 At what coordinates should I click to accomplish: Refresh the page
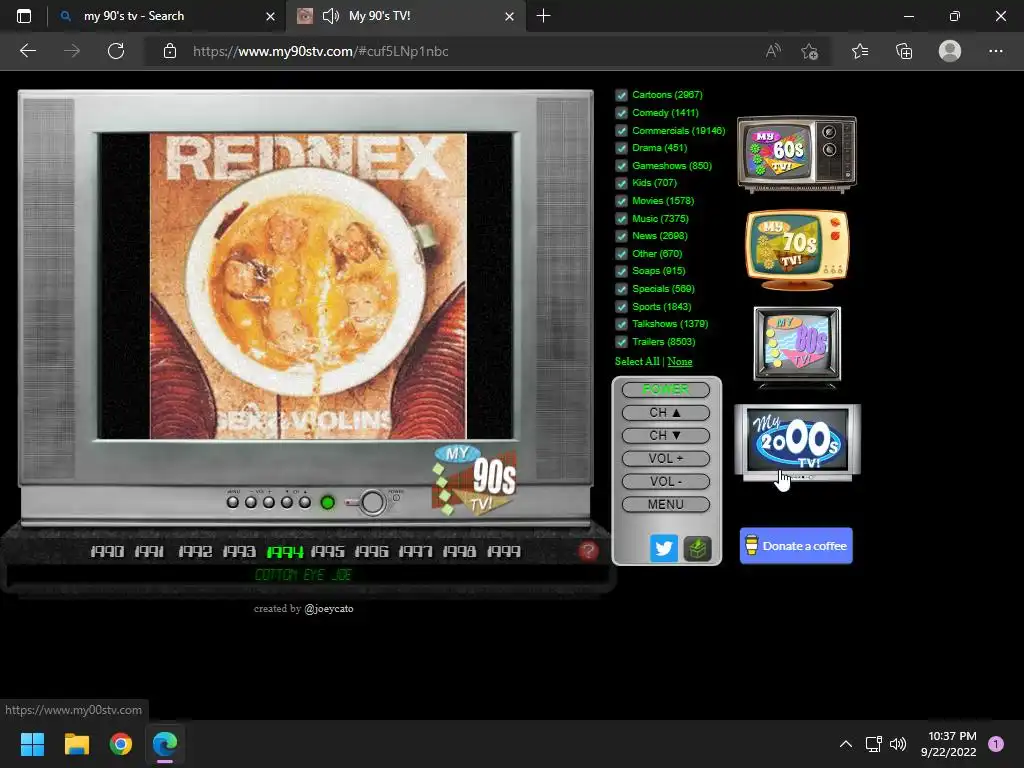116,51
